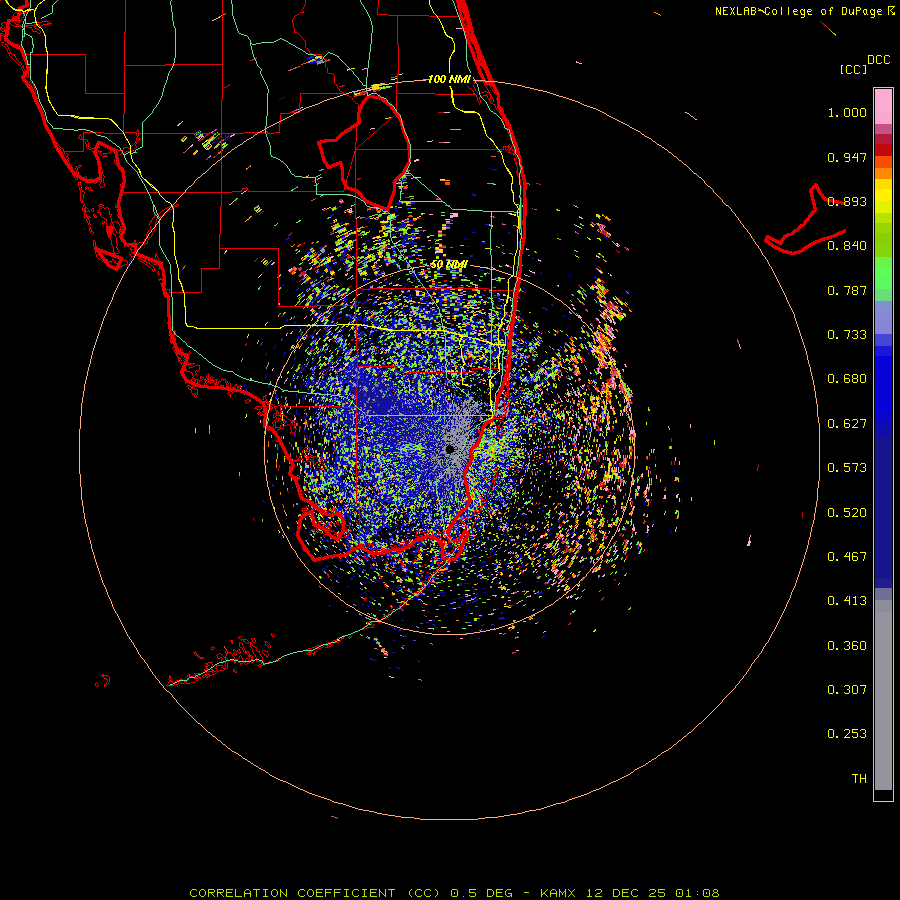Click the 0.467 scale value

pyautogui.click(x=847, y=557)
